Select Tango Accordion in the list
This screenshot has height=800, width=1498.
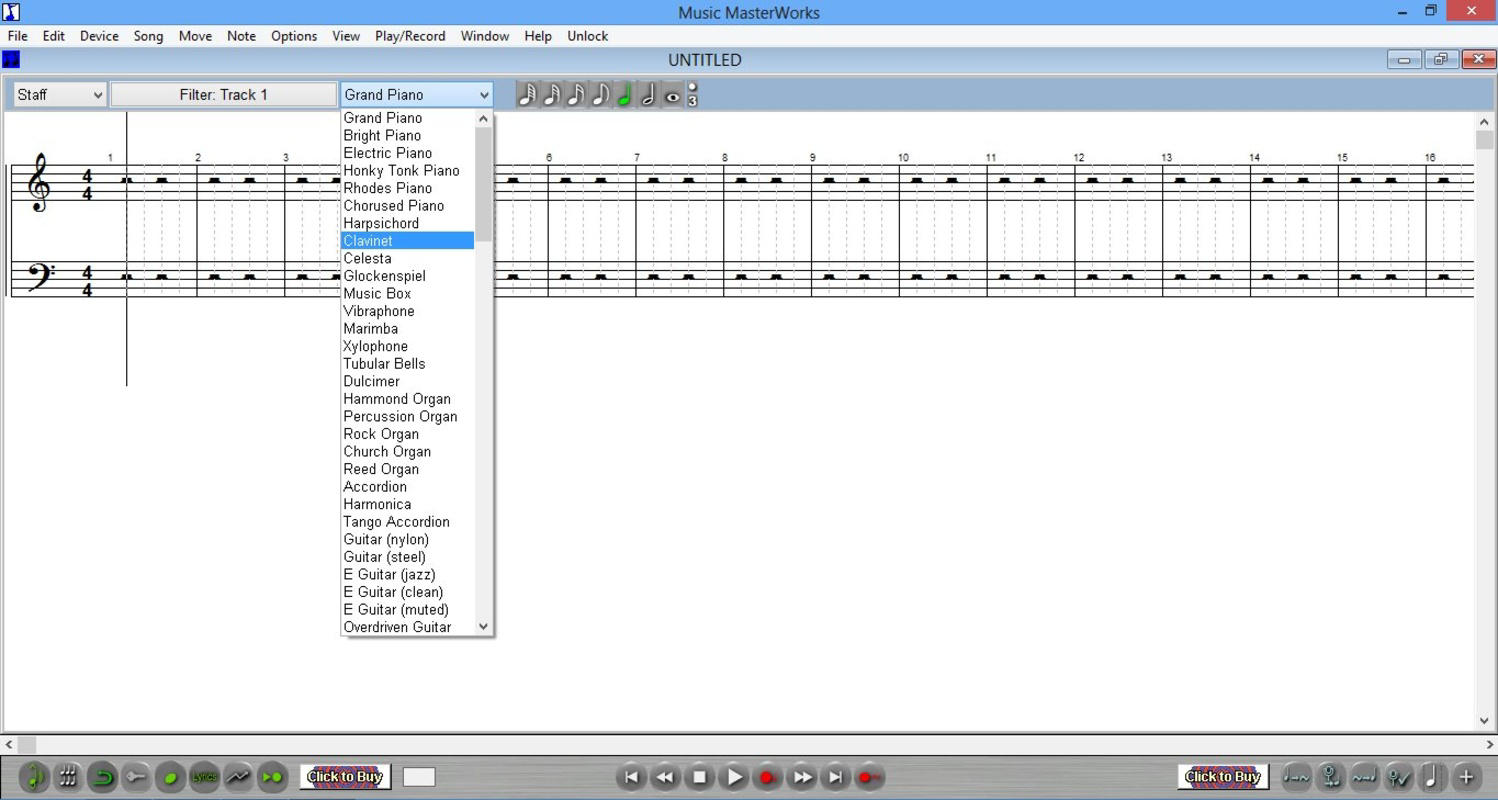pos(407,522)
